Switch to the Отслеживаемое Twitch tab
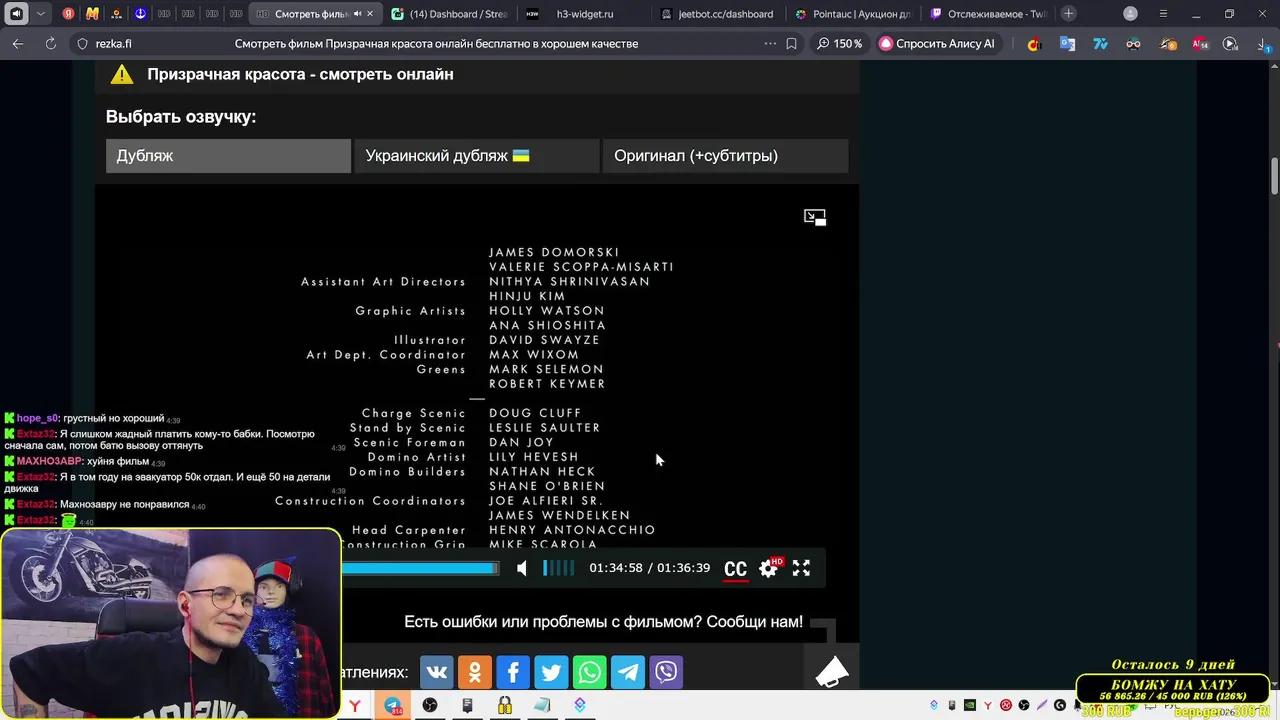The width and height of the screenshot is (1280, 720). click(987, 14)
